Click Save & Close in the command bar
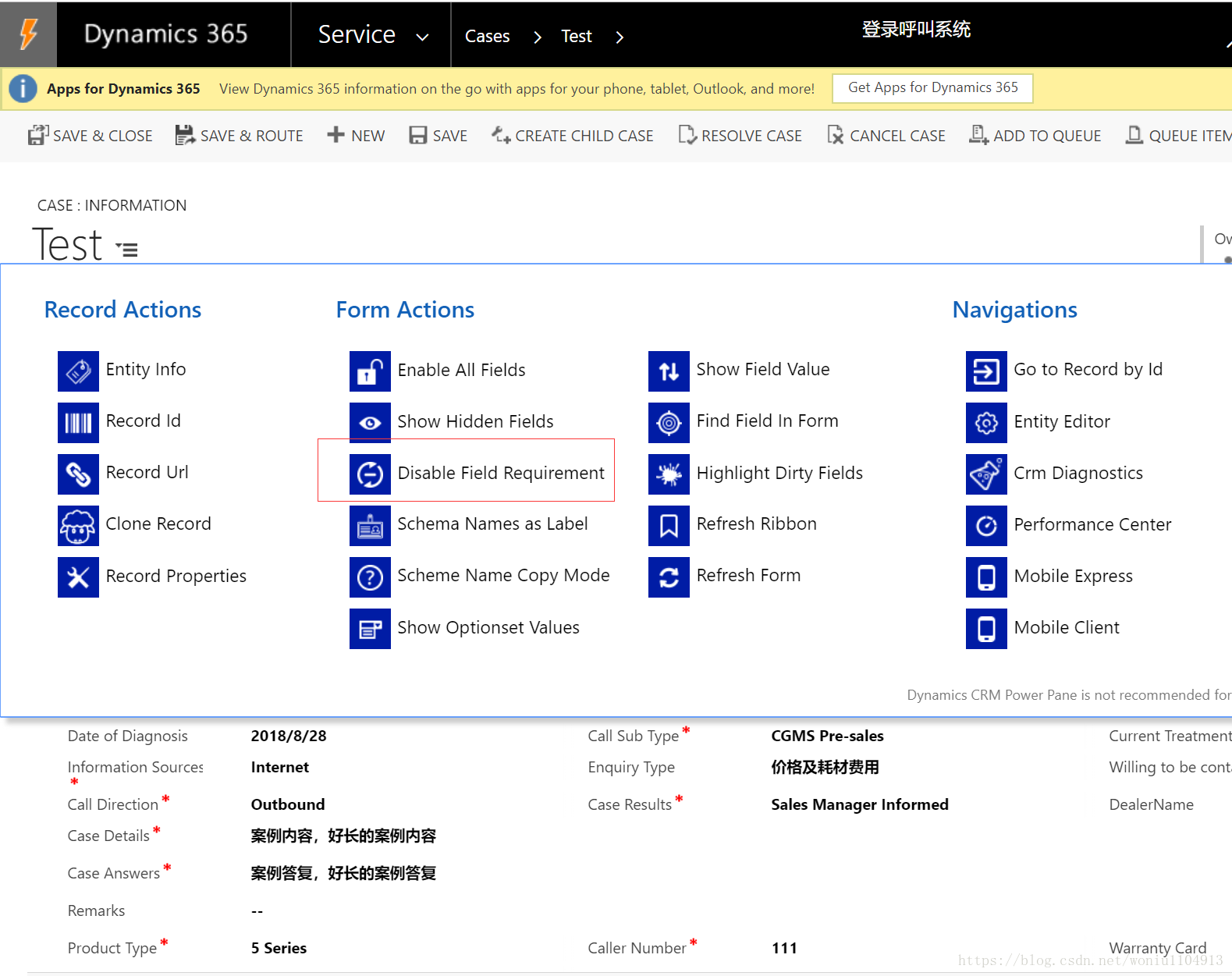Screen dimensions: 1232x976 91,136
